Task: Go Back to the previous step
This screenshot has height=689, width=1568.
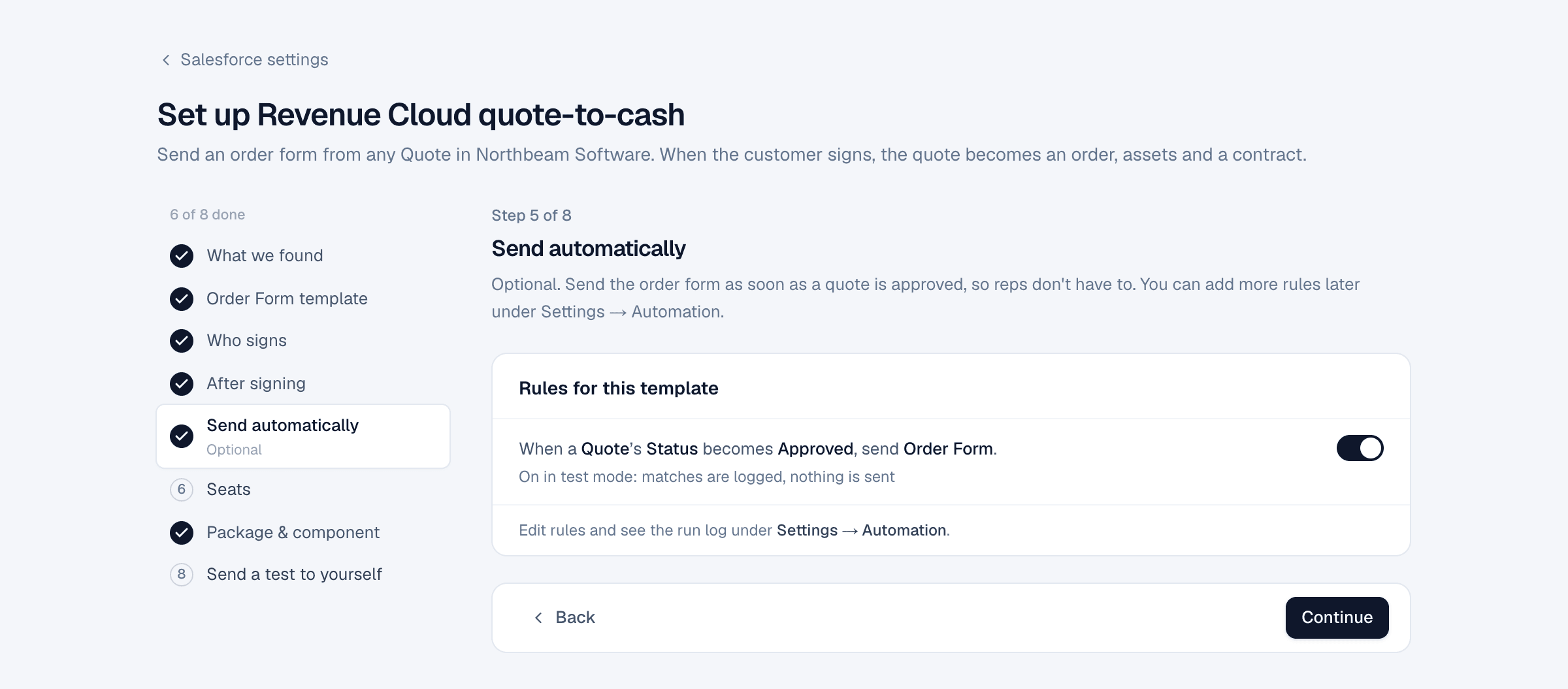Action: click(564, 618)
